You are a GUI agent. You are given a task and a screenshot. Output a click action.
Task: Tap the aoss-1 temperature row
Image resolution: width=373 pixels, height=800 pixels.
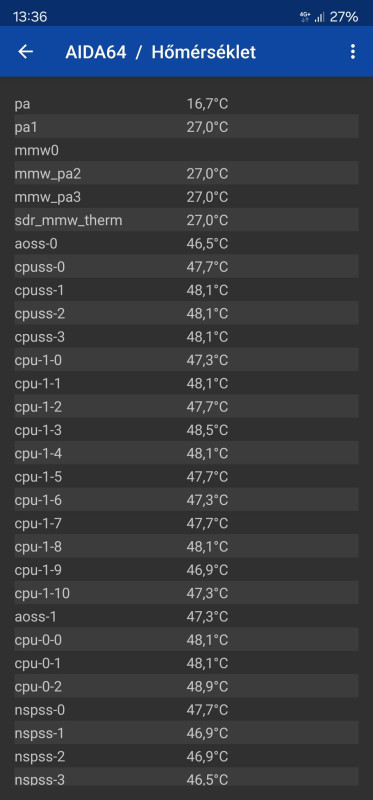click(186, 617)
